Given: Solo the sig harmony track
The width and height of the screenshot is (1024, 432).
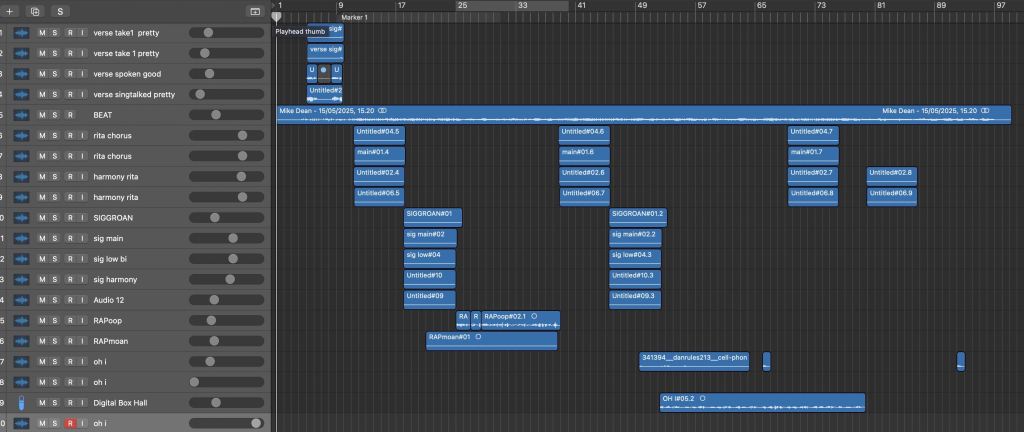Looking at the screenshot, I should (x=56, y=279).
